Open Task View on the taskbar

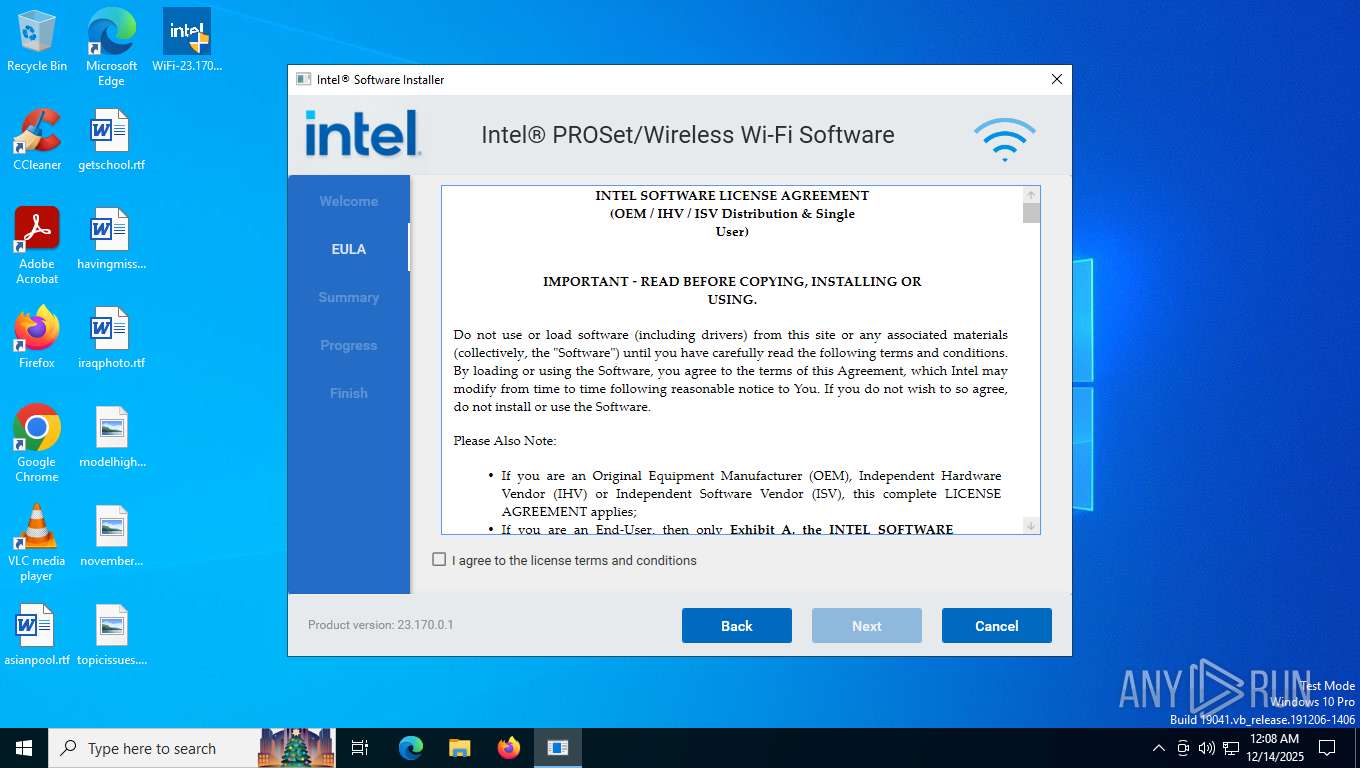coord(360,748)
